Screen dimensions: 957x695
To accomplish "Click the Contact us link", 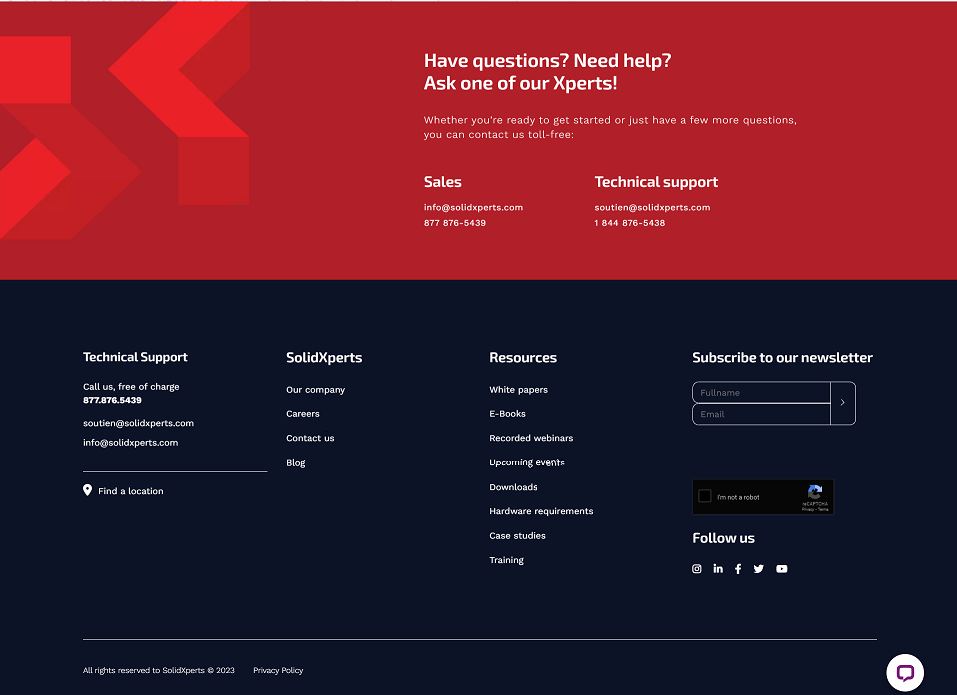I will (310, 437).
